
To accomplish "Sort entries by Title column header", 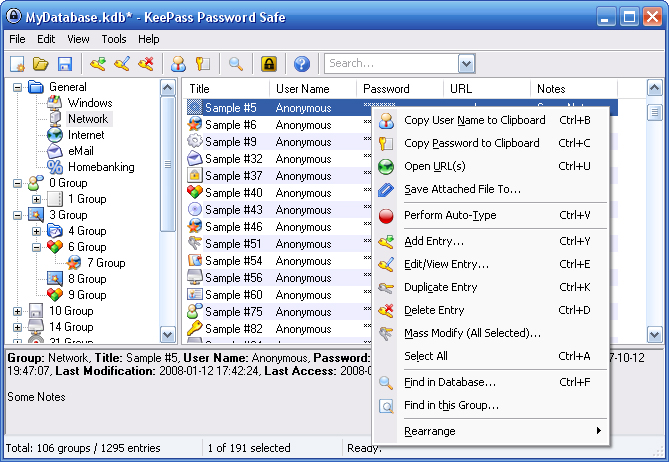I will click(x=227, y=89).
